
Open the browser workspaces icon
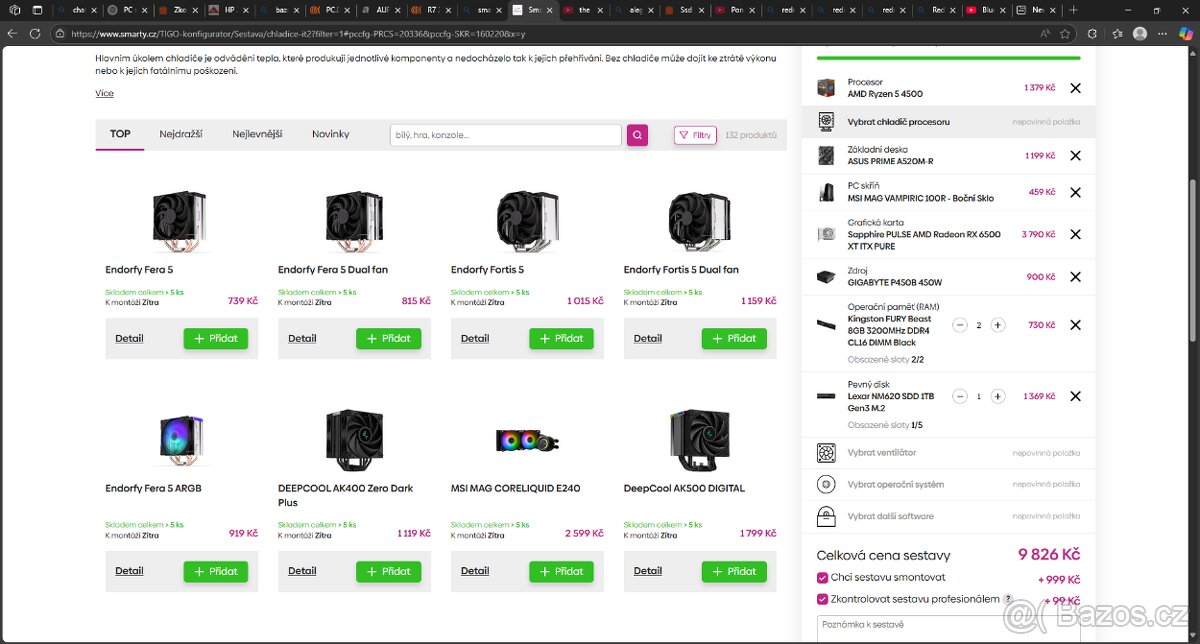14,10
